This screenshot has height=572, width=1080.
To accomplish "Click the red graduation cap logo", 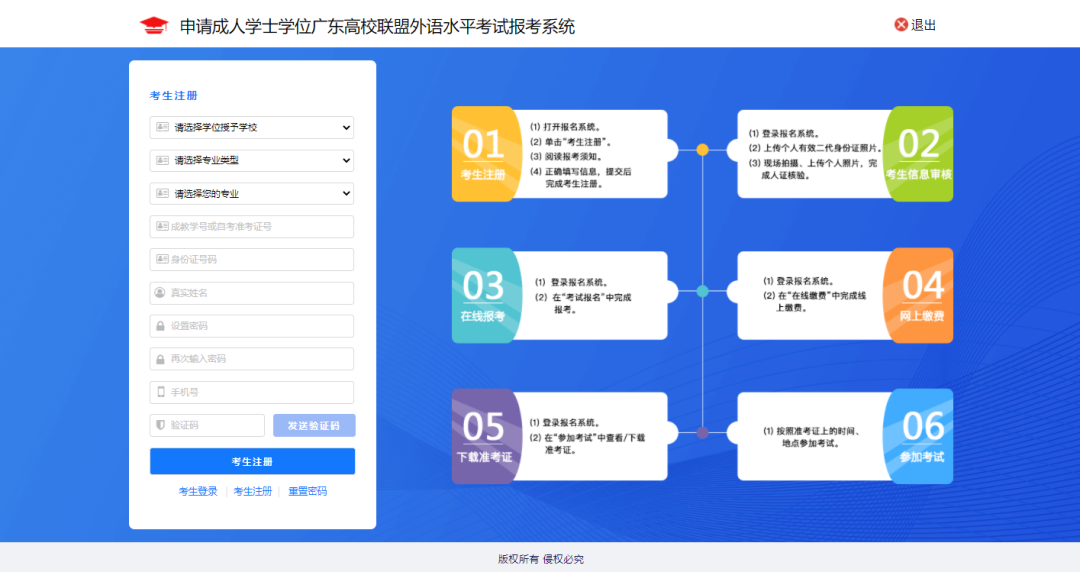I will [154, 26].
